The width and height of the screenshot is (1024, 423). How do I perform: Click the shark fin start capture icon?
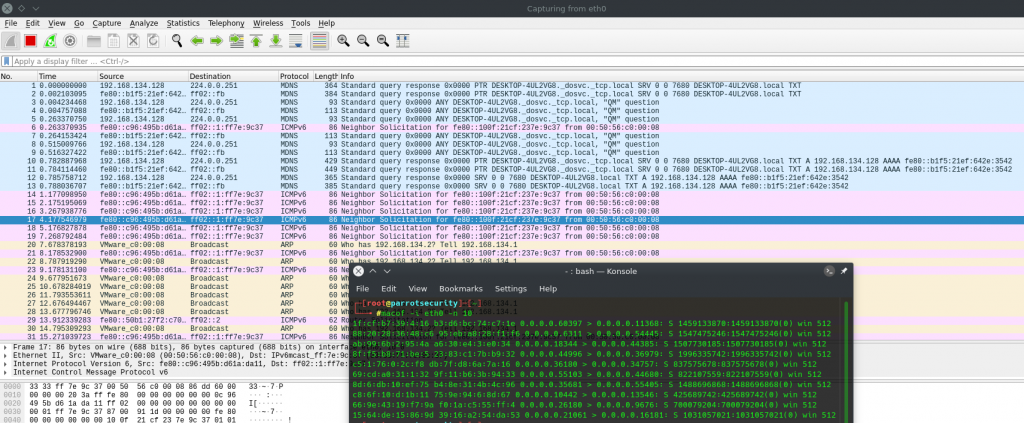pos(10,40)
